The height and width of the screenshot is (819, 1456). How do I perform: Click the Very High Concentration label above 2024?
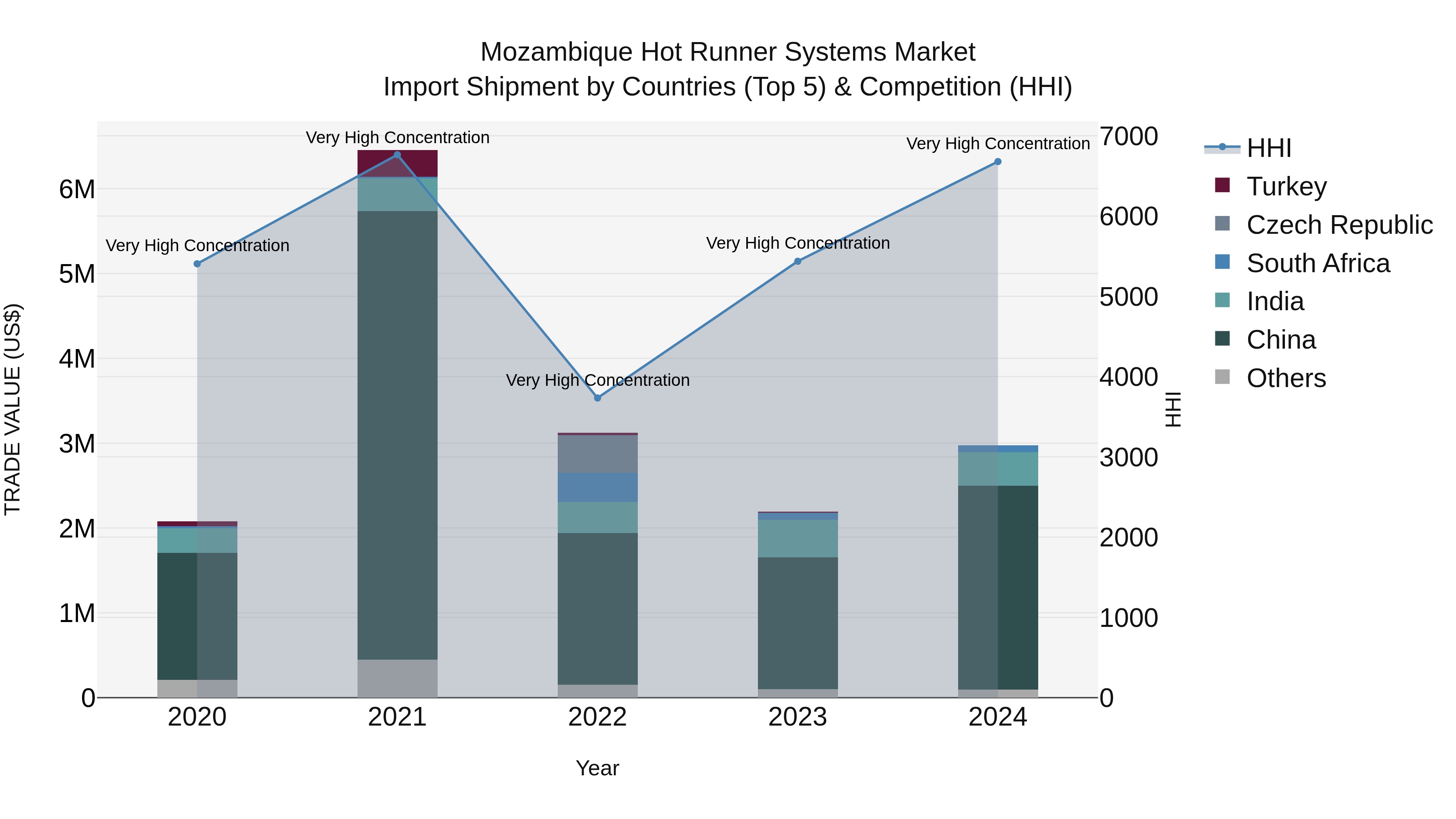point(998,144)
